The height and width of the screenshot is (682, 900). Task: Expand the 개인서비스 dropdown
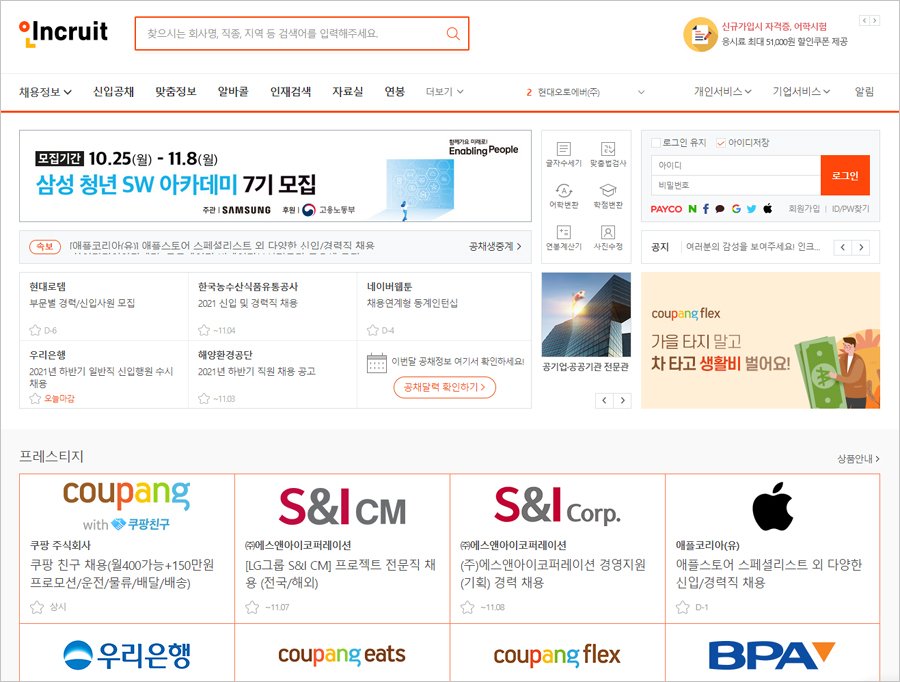(x=723, y=92)
